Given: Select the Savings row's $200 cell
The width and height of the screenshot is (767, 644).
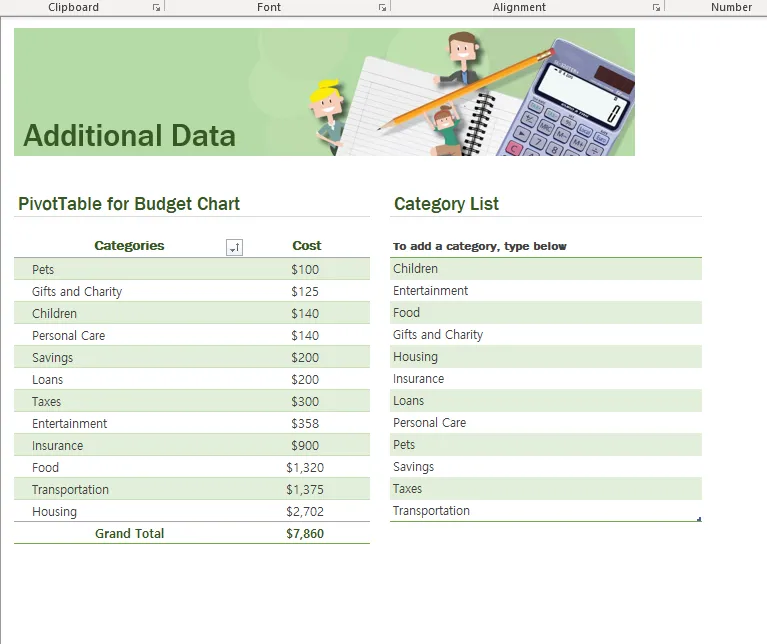Looking at the screenshot, I should click(305, 357).
